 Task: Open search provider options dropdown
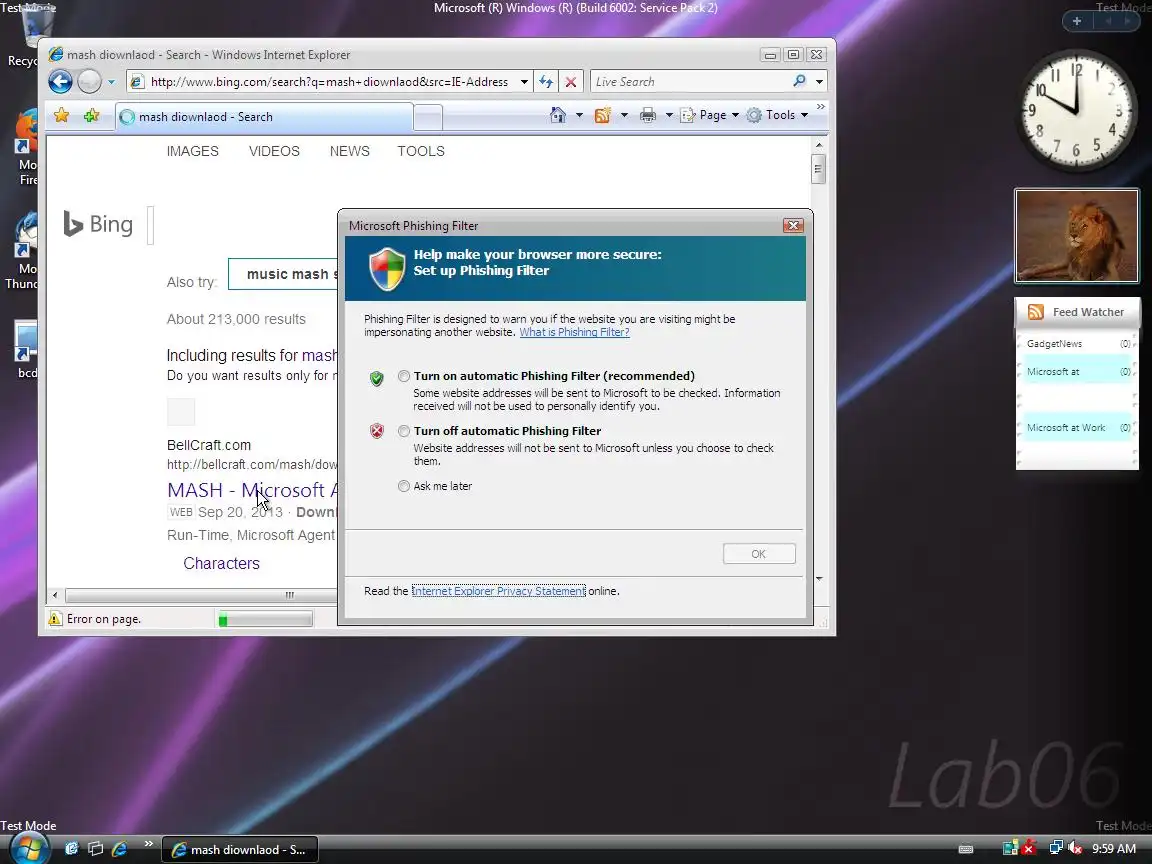(x=819, y=82)
